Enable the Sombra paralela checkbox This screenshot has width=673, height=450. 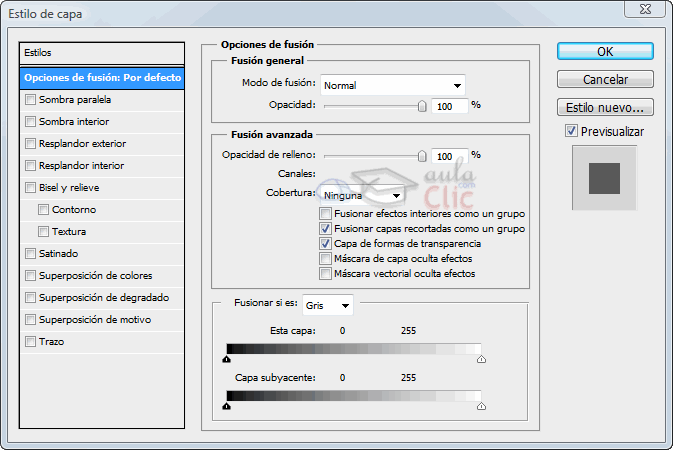tap(30, 100)
